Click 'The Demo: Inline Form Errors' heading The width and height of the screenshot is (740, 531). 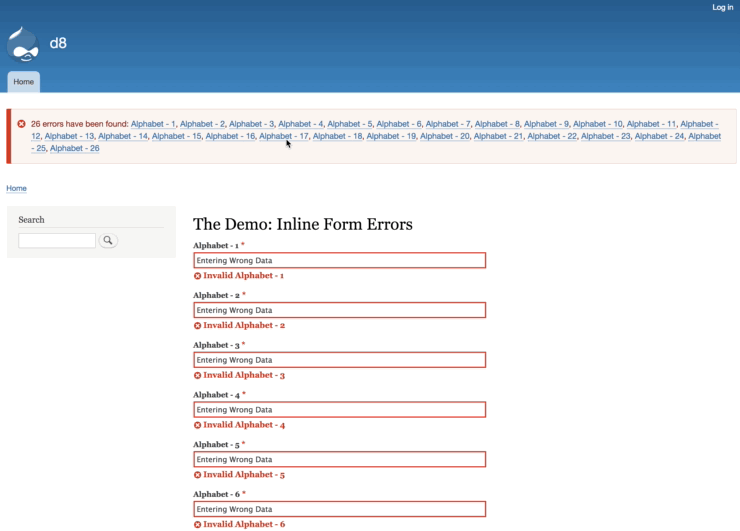(x=303, y=224)
